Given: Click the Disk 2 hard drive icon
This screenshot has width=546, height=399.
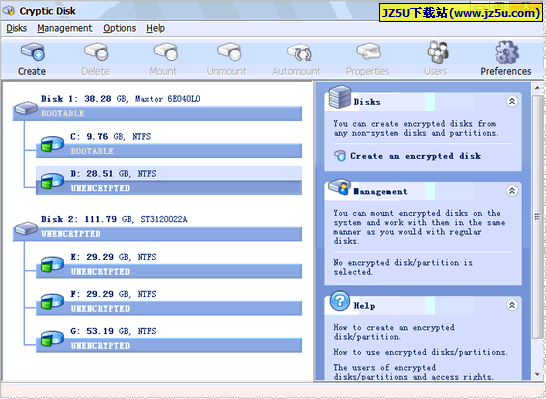Looking at the screenshot, I should (25, 229).
